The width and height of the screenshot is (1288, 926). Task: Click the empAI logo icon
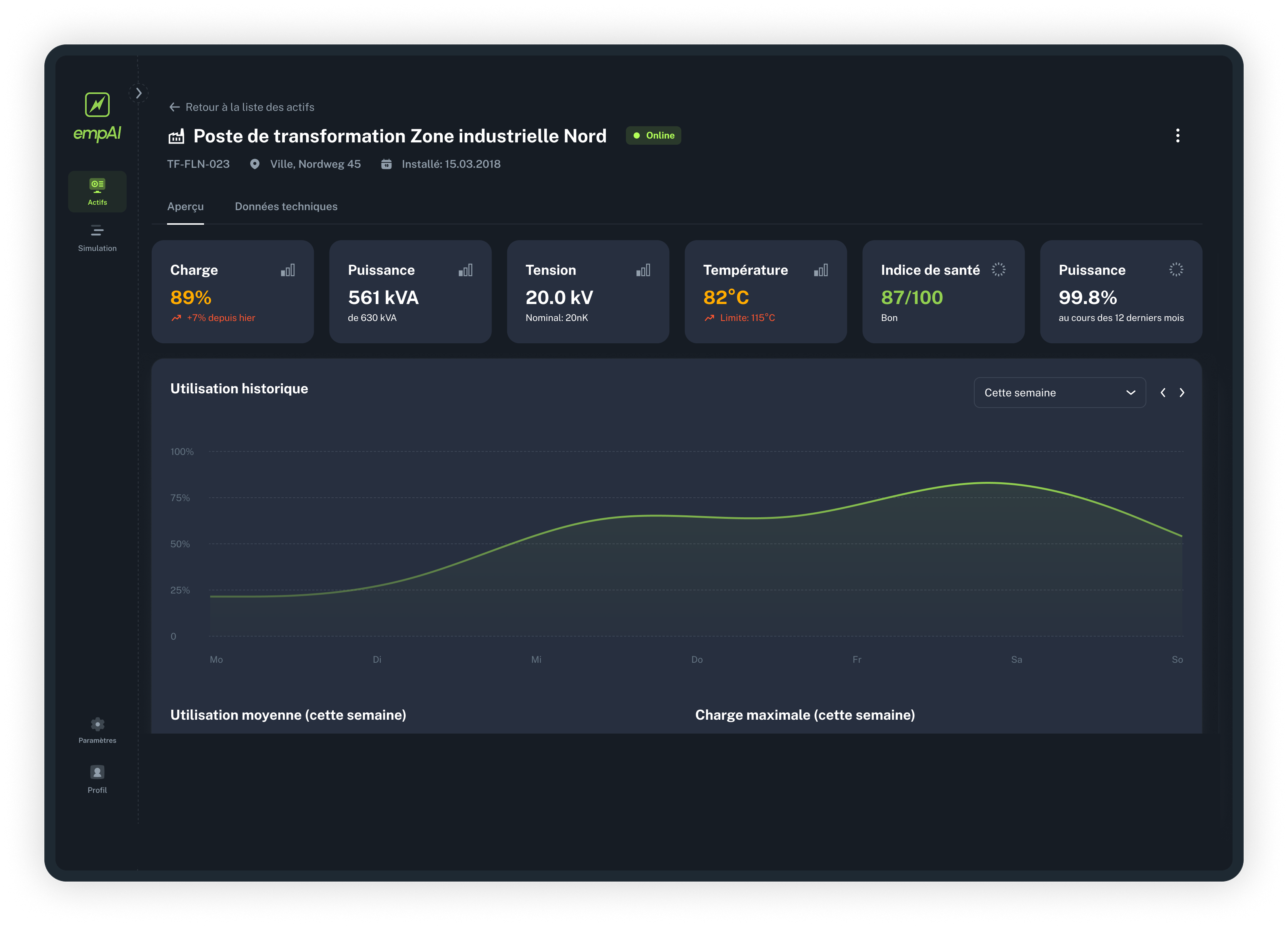coord(97,105)
